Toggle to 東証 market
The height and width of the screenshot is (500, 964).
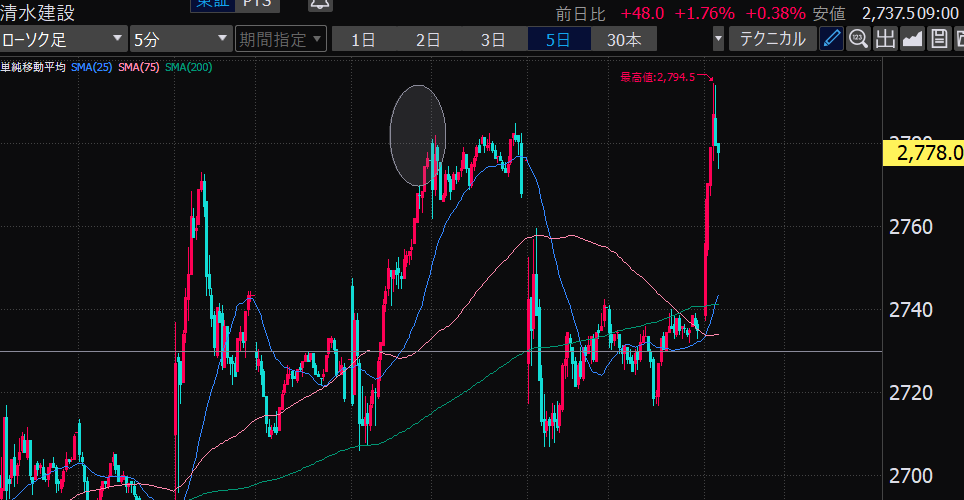click(210, 4)
